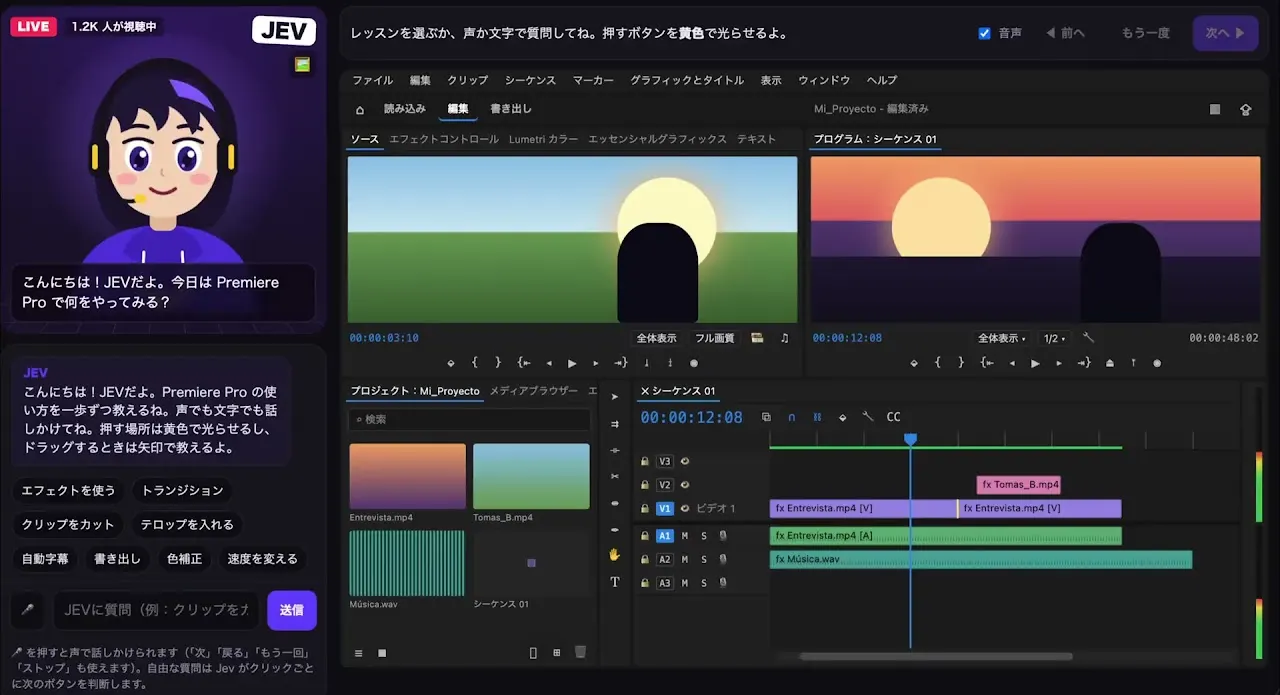Switch Project panel to list view
The width and height of the screenshot is (1280, 695).
(358, 653)
